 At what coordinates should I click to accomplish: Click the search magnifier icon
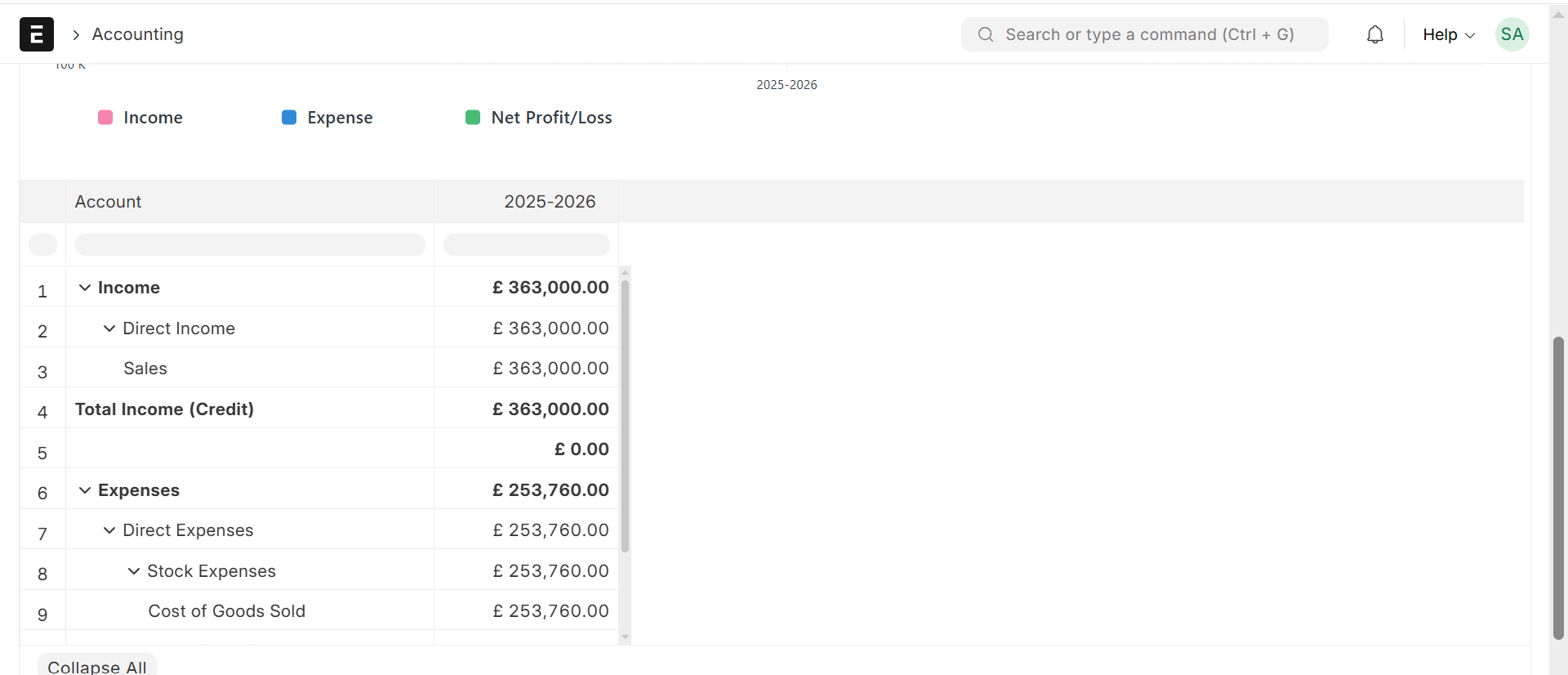[x=986, y=34]
